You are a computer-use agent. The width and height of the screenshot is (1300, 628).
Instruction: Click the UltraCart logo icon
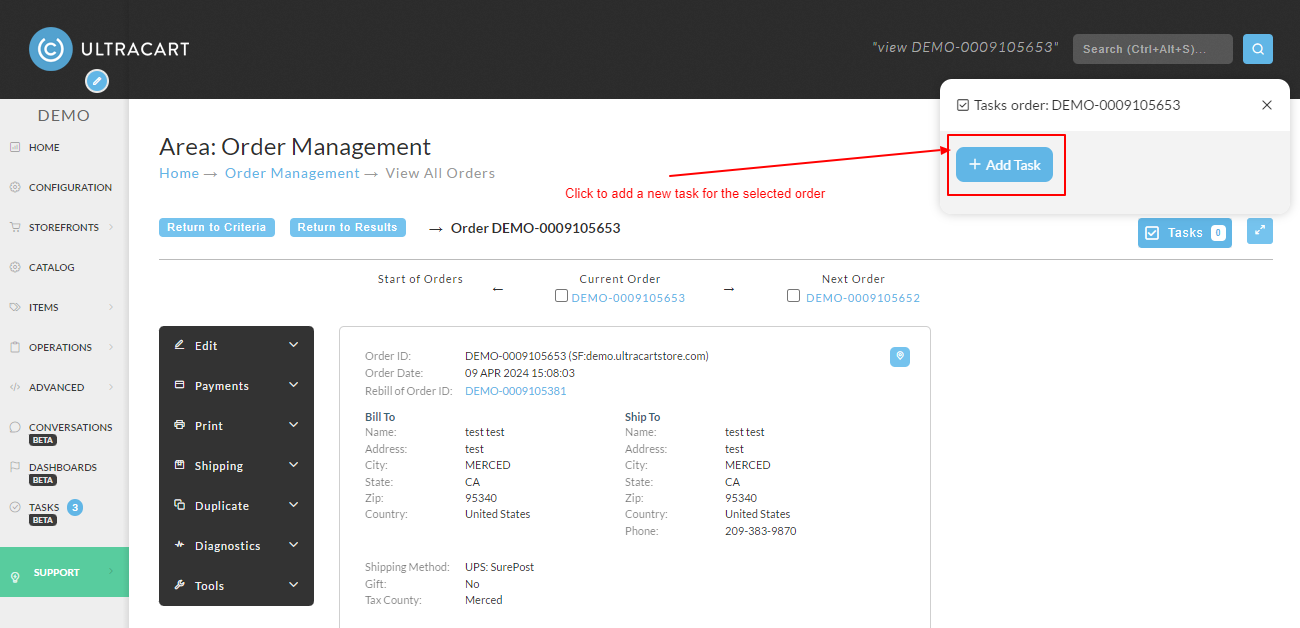pos(51,49)
